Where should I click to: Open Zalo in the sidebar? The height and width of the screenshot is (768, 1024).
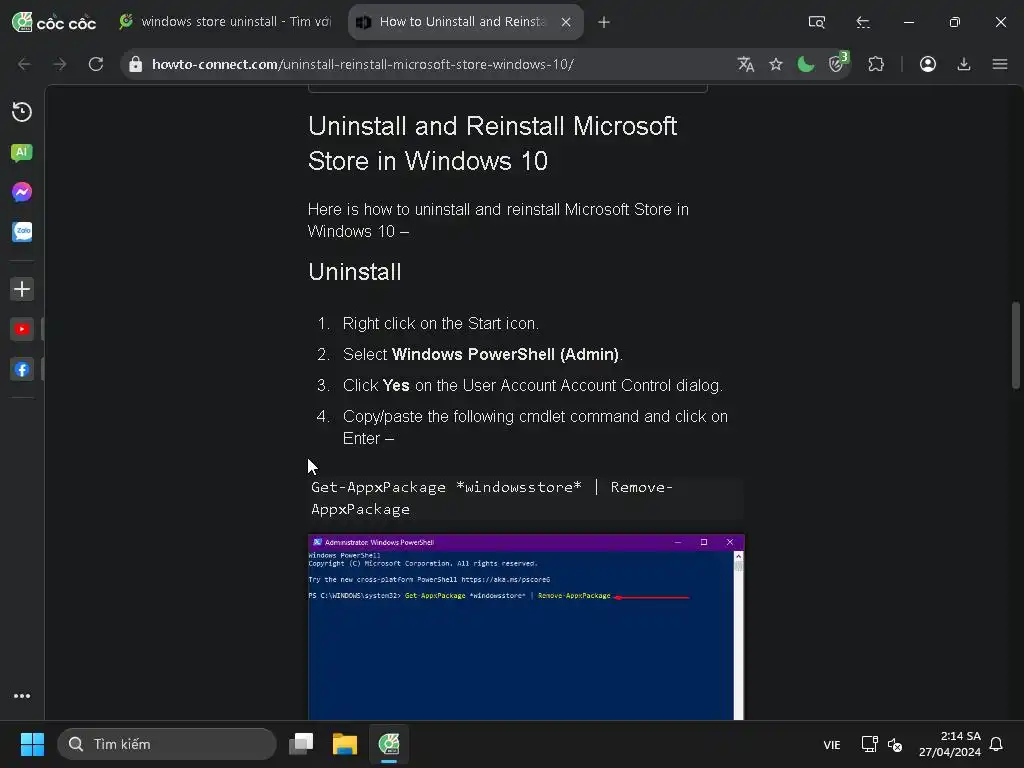[x=22, y=232]
